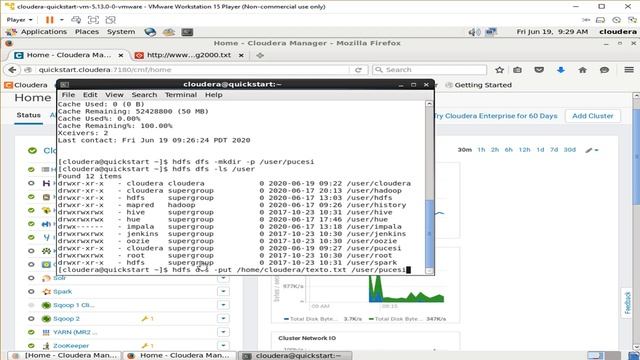Open the terminal View menu

click(x=114, y=95)
